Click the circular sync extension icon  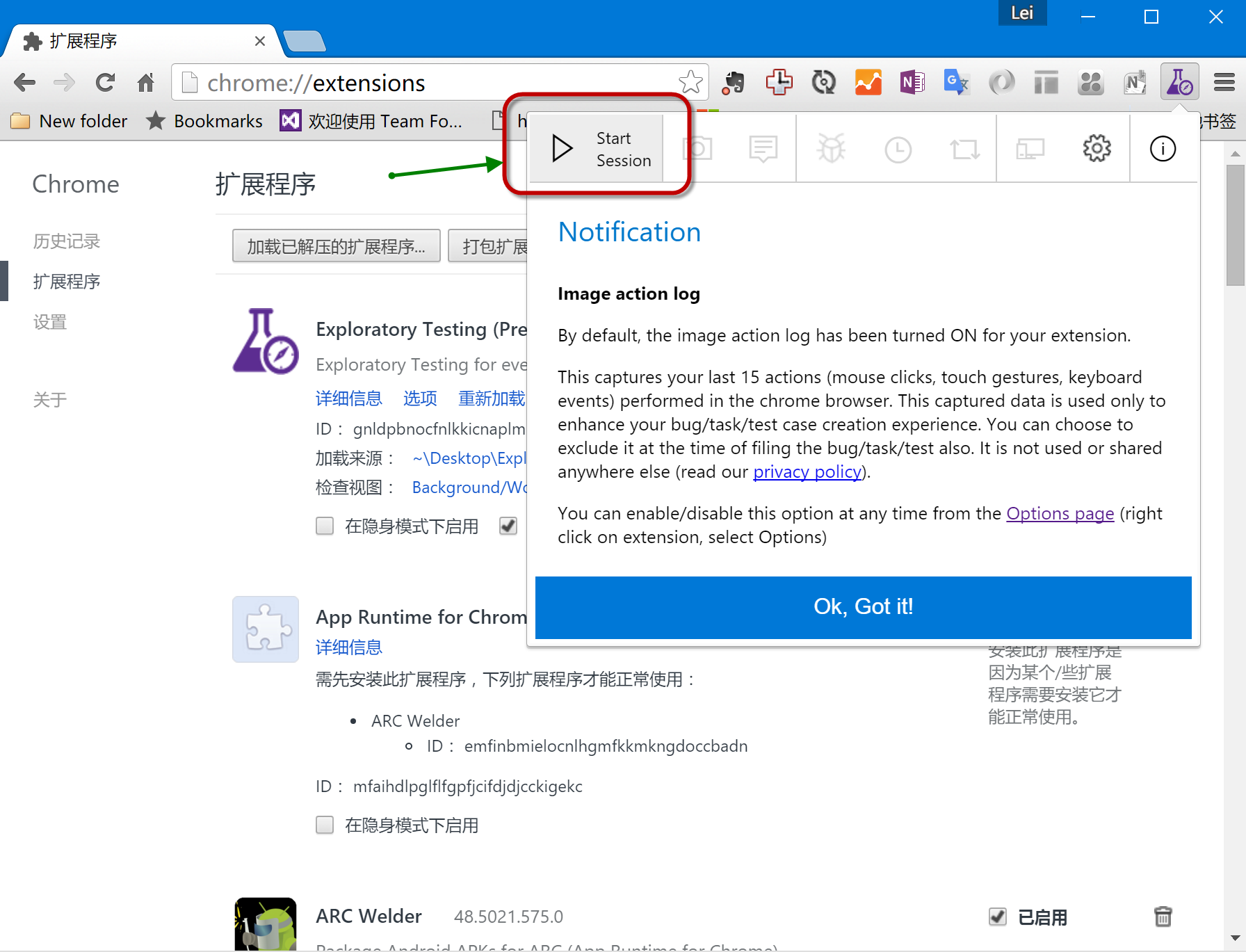click(x=823, y=83)
